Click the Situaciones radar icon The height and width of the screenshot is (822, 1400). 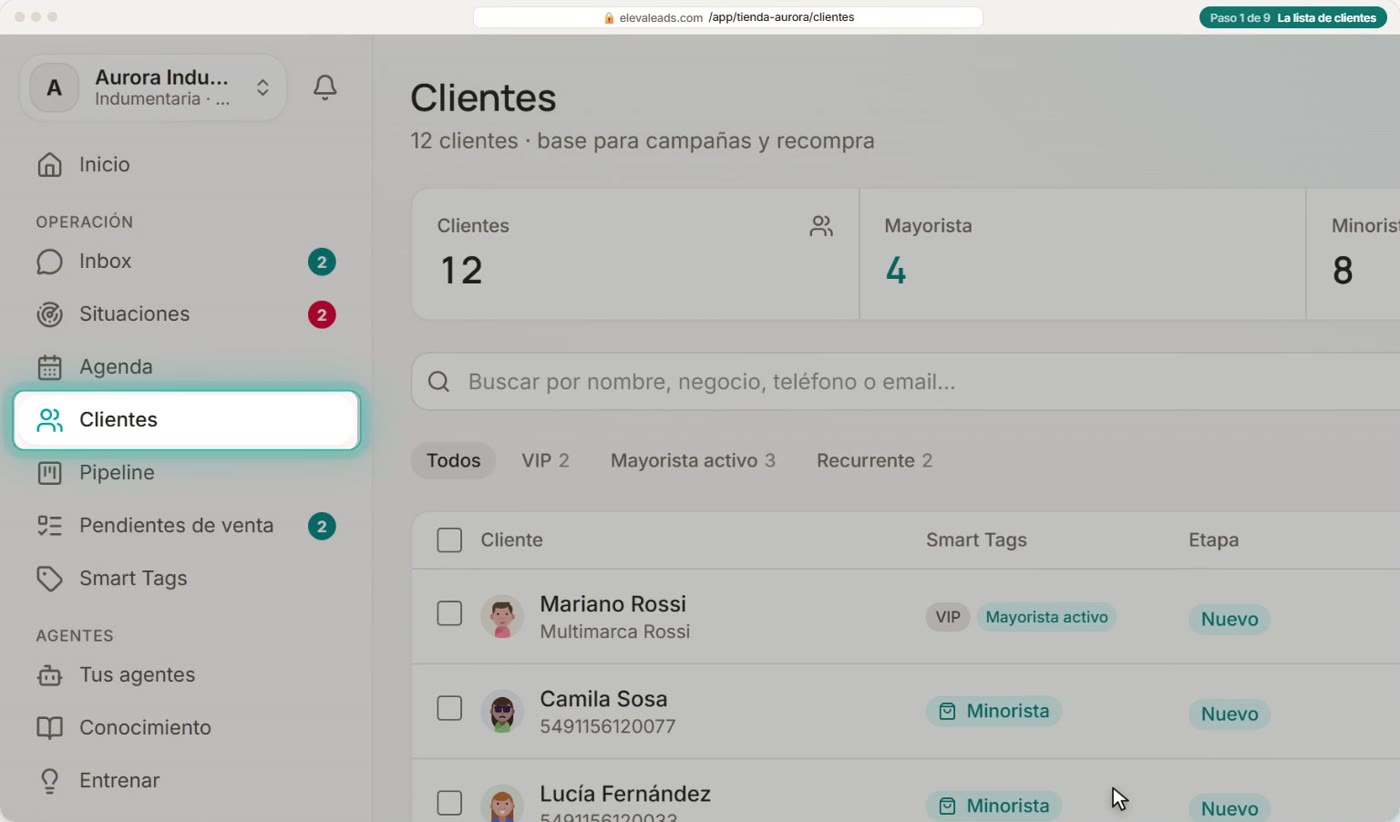[49, 315]
